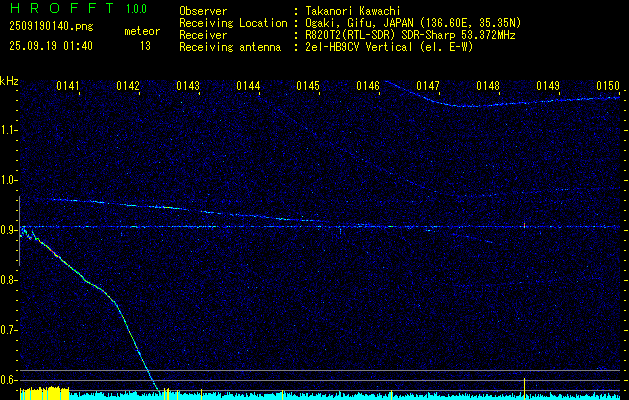
Task: Select the 0145 time marker
Action: point(308,87)
